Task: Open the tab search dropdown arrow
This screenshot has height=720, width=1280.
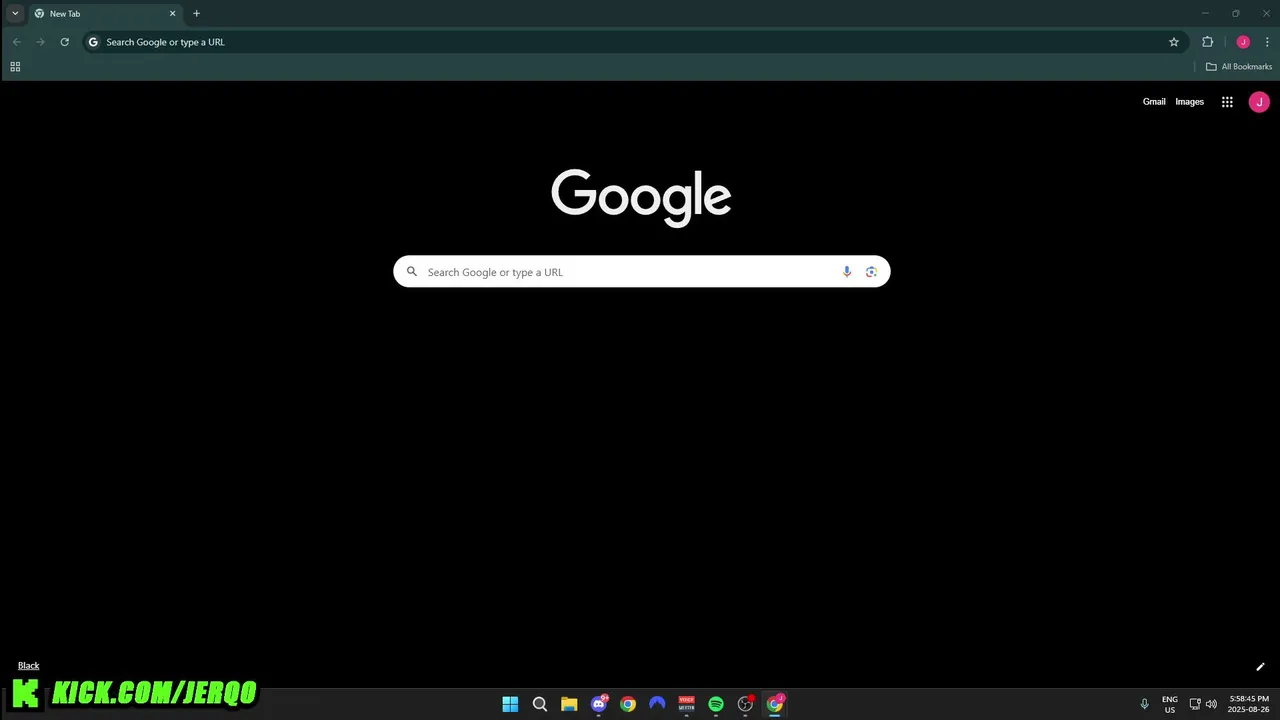Action: click(x=15, y=13)
